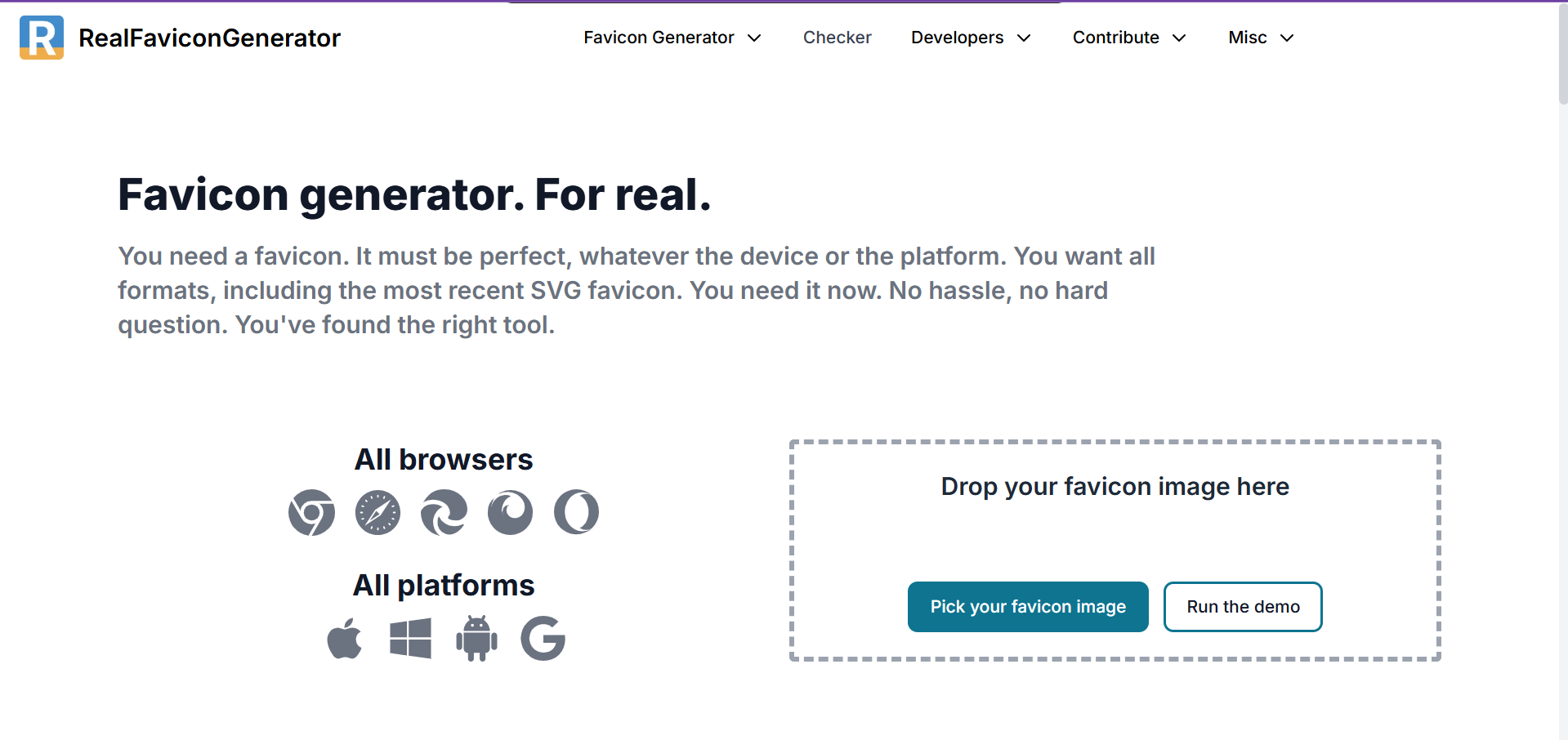This screenshot has height=740, width=1568.
Task: Expand the Contribute dropdown menu
Action: tap(1129, 38)
